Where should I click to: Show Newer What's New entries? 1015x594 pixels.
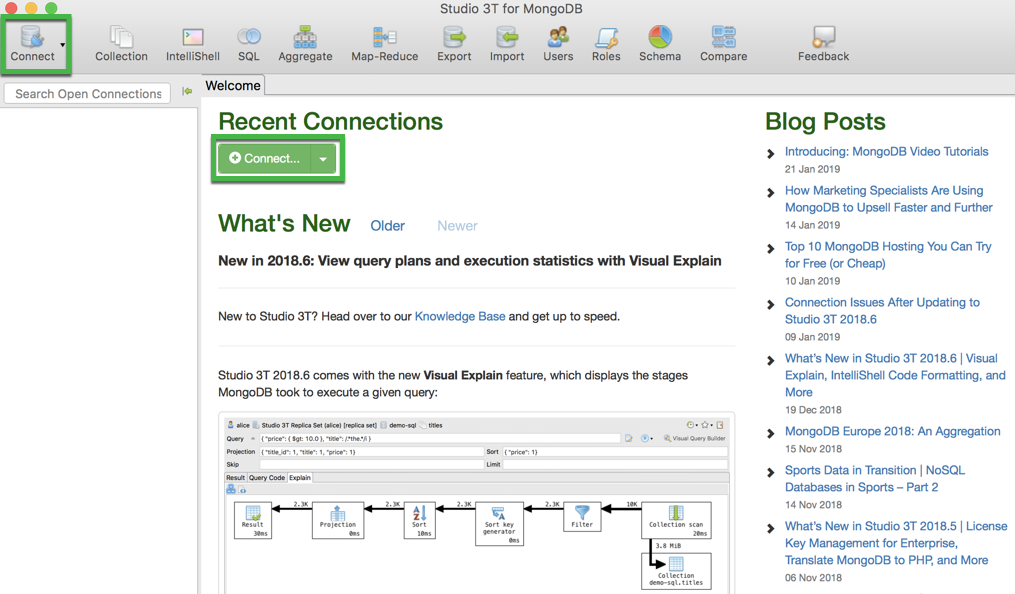[x=457, y=226]
